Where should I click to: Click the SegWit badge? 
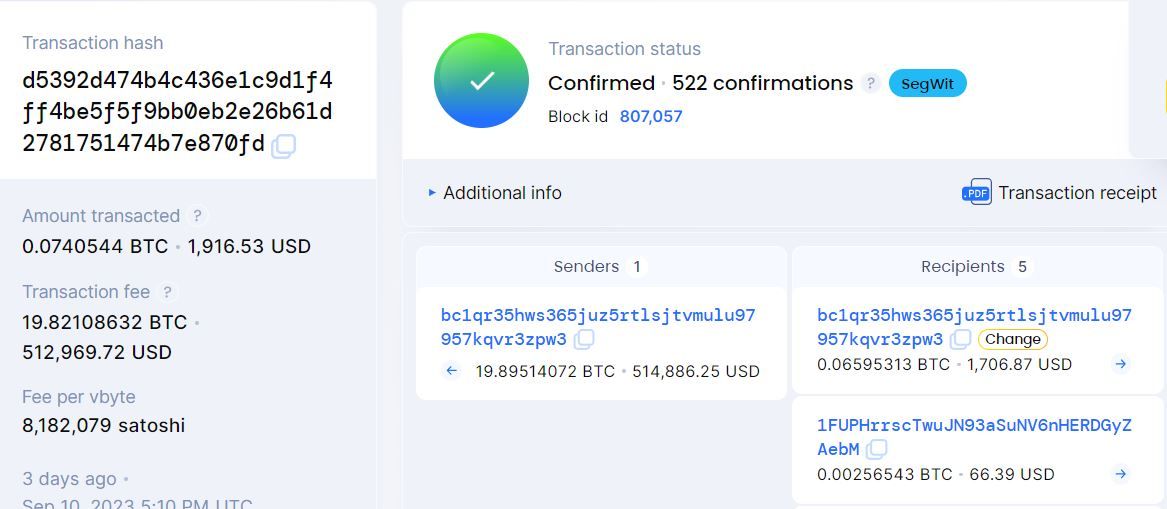[x=927, y=84]
